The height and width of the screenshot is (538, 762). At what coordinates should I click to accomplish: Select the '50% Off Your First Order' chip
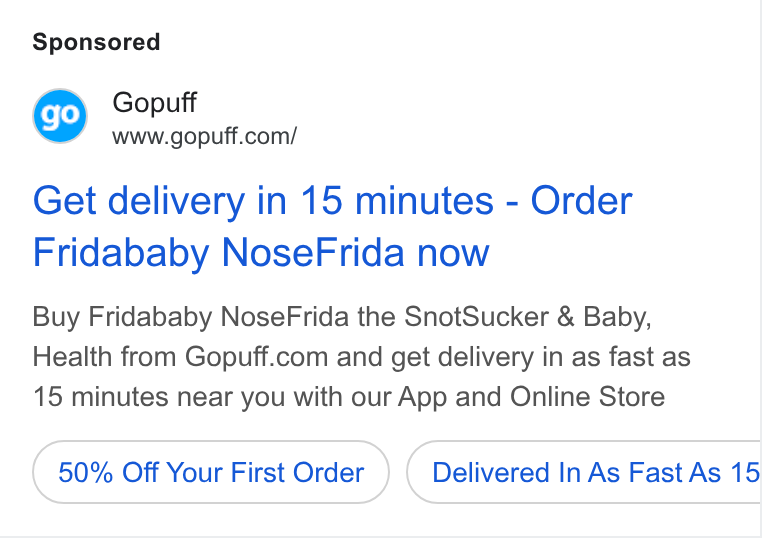[211, 472]
